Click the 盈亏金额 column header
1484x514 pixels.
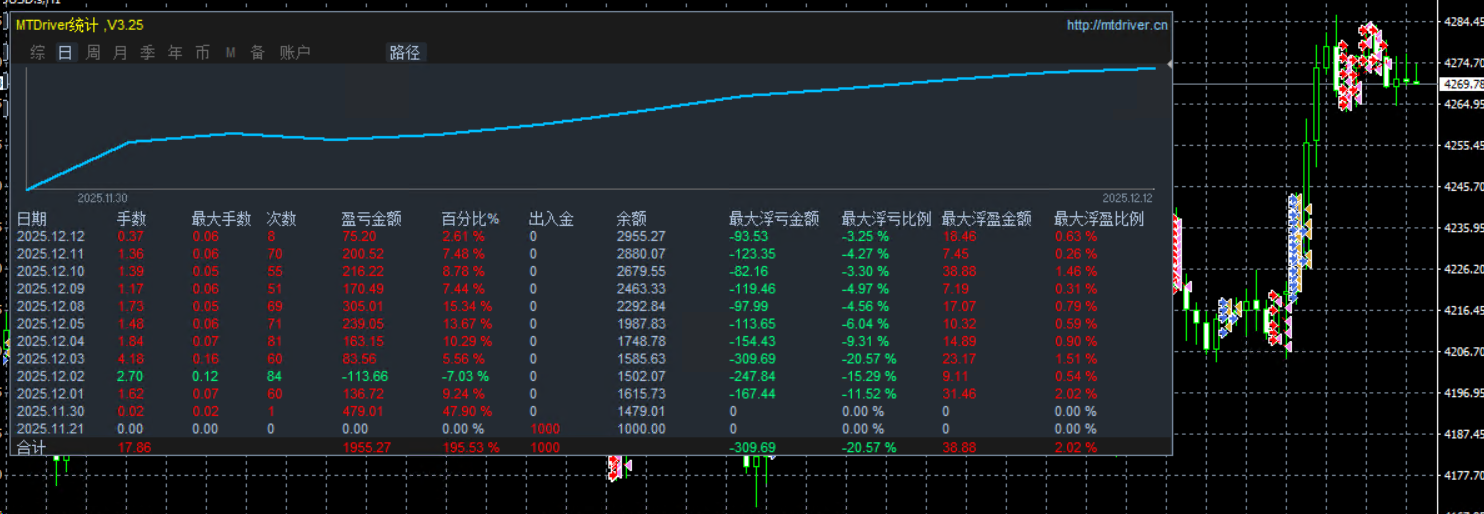[371, 218]
